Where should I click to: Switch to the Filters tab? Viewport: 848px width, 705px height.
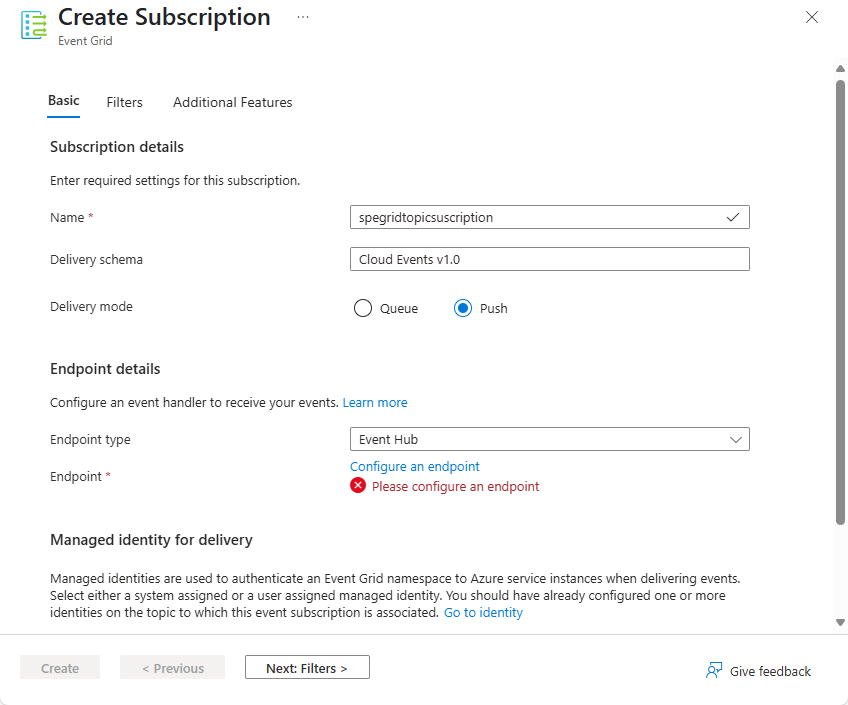(x=125, y=102)
